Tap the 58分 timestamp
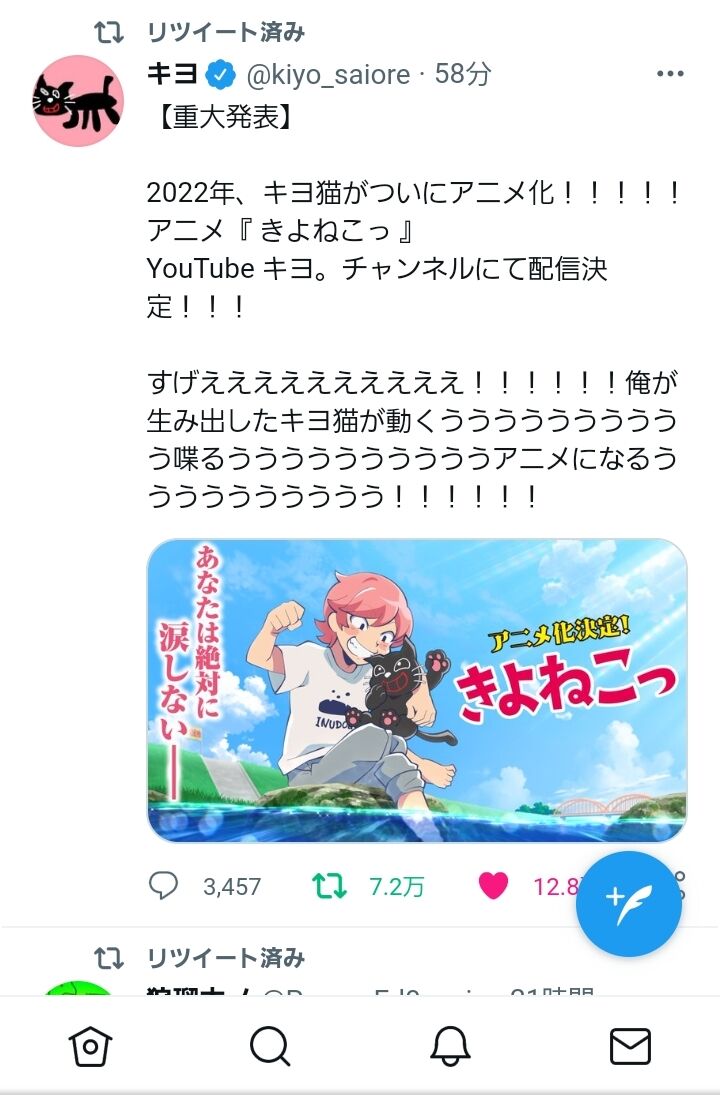The width and height of the screenshot is (720, 1095). pos(463,74)
